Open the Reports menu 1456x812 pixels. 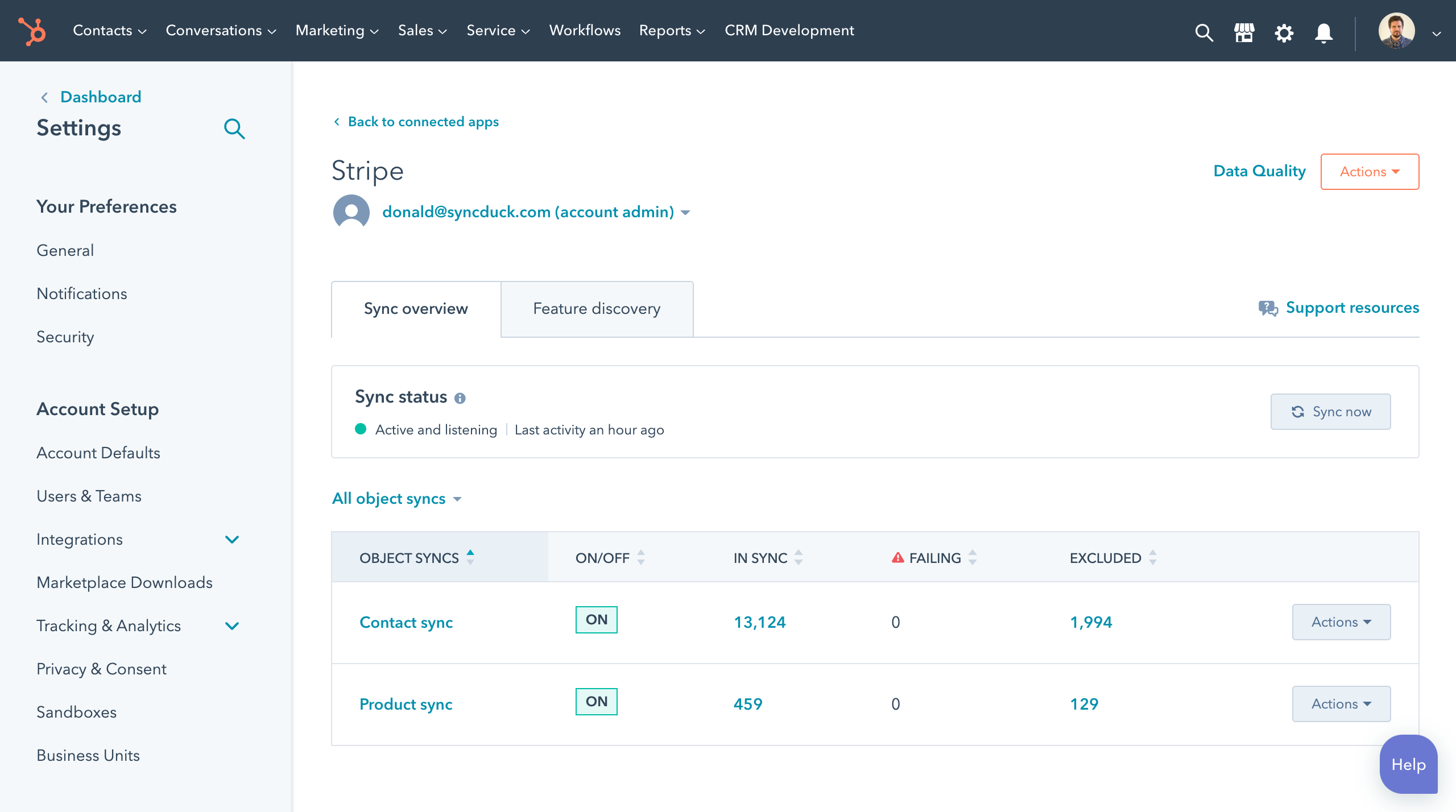pos(671,31)
